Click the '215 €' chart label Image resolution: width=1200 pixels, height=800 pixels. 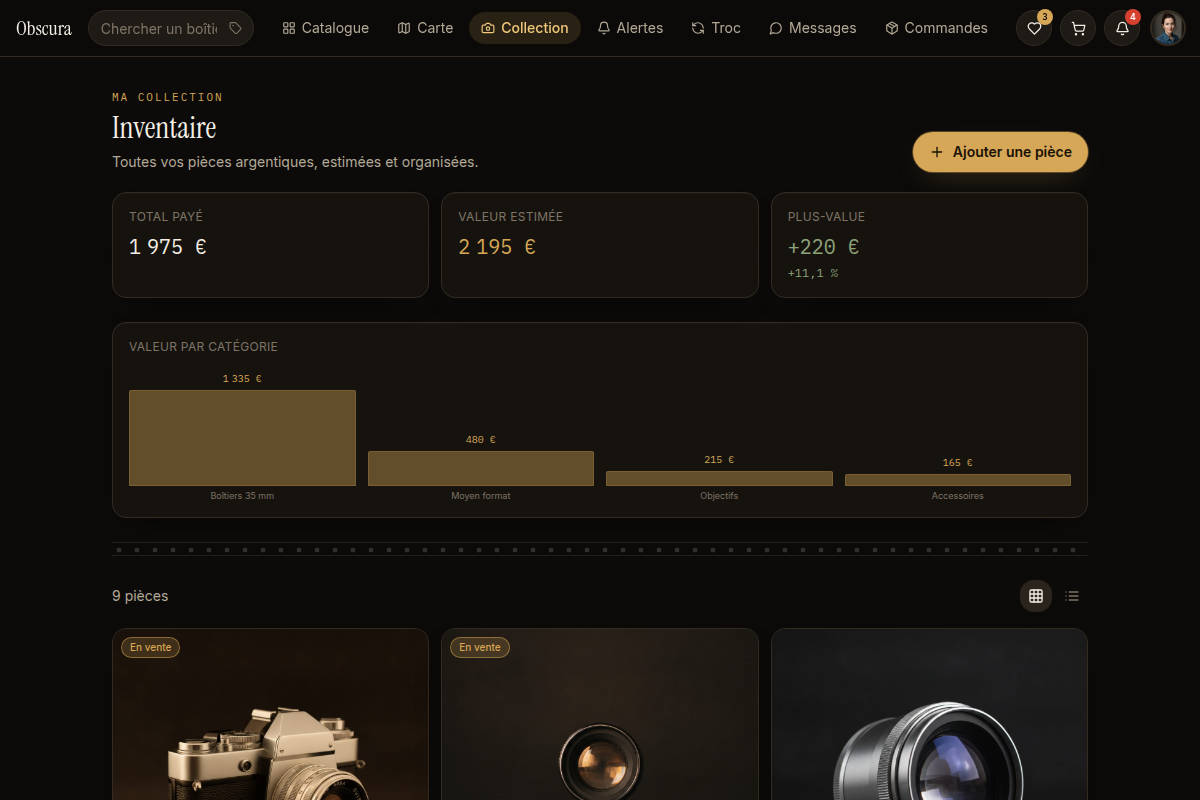click(719, 460)
